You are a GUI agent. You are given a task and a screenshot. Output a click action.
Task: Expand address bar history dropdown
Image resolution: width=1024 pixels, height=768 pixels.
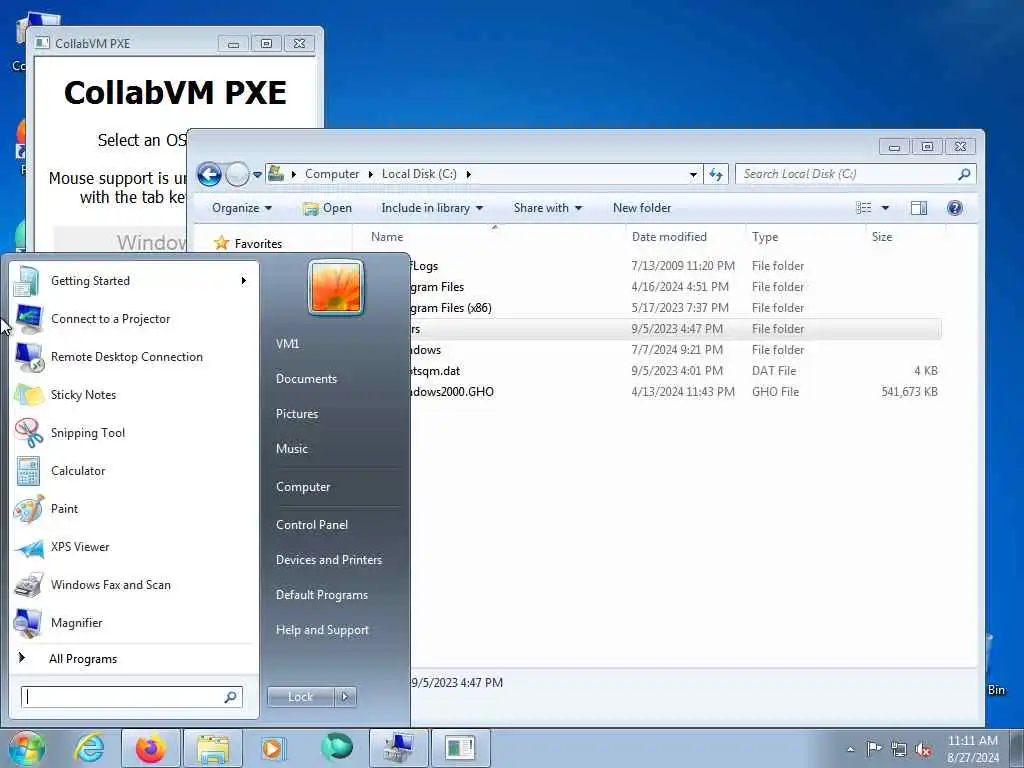(x=693, y=174)
